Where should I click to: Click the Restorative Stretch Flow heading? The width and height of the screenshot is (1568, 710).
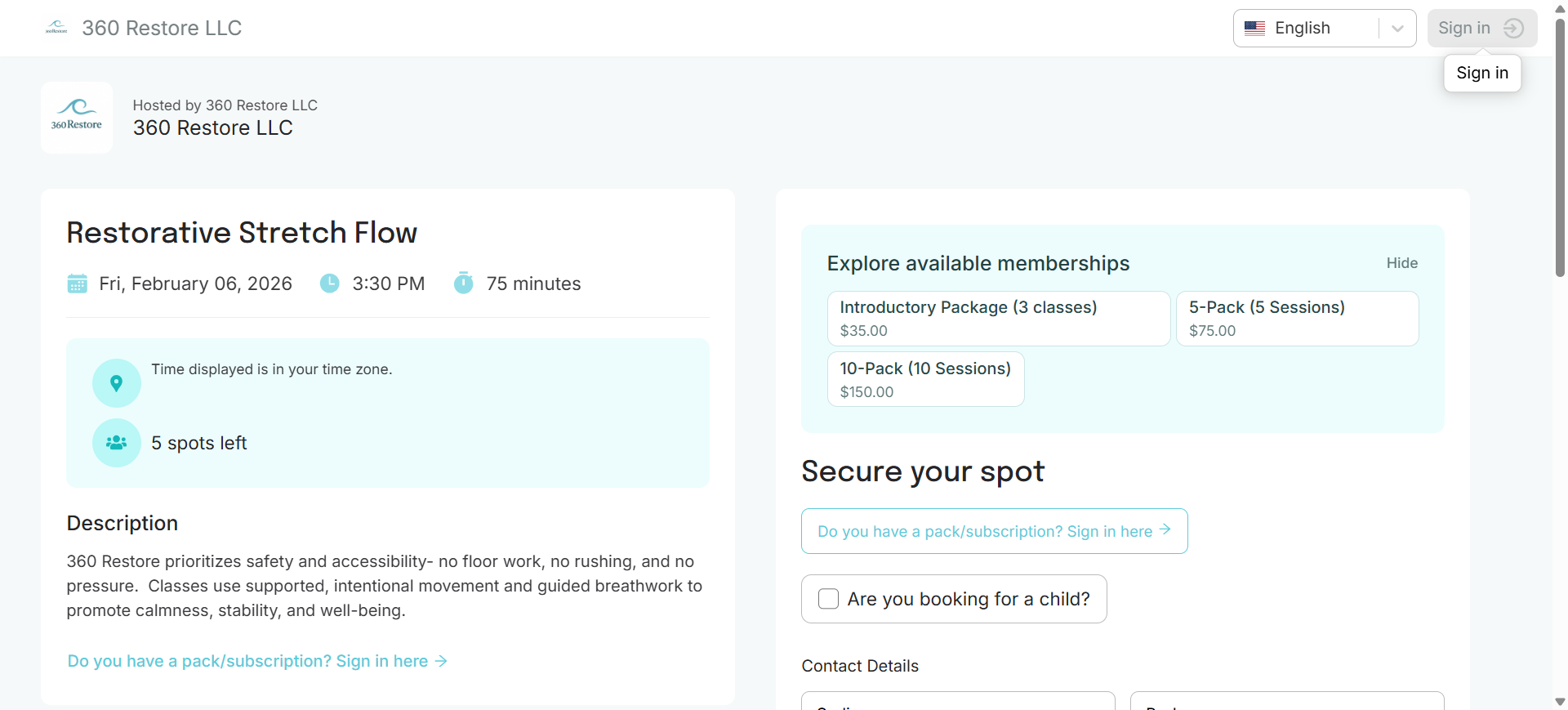coord(242,233)
